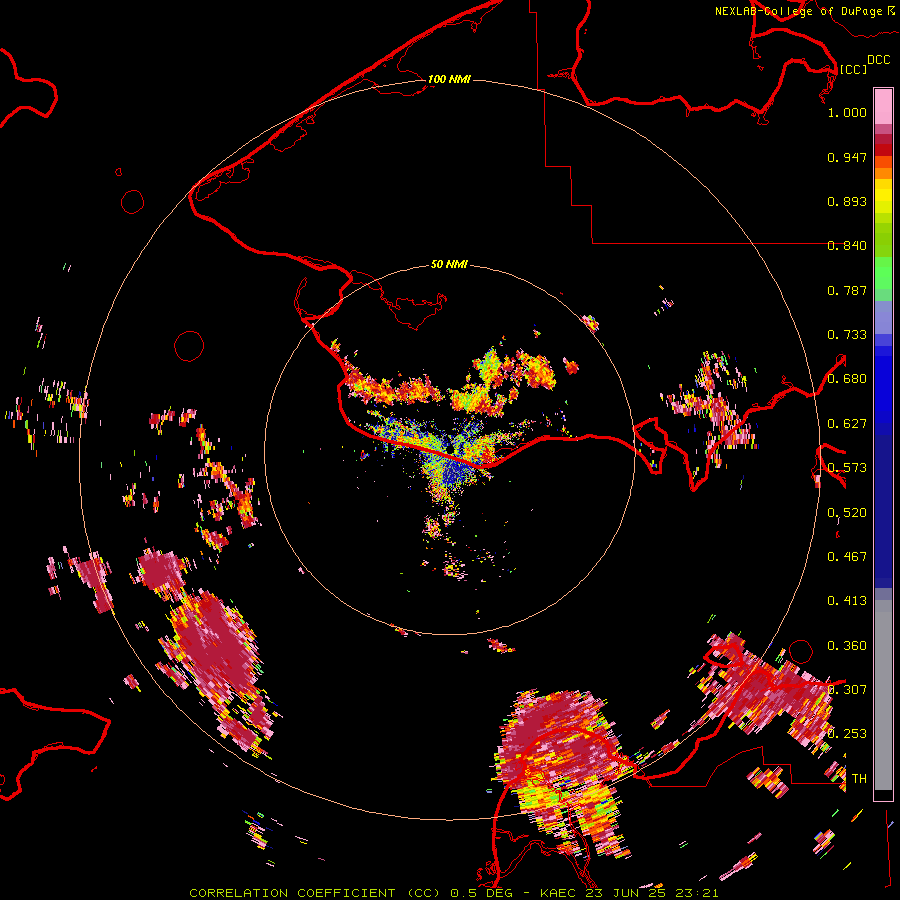Click the 0.947 legend value
The width and height of the screenshot is (900, 900).
[847, 157]
